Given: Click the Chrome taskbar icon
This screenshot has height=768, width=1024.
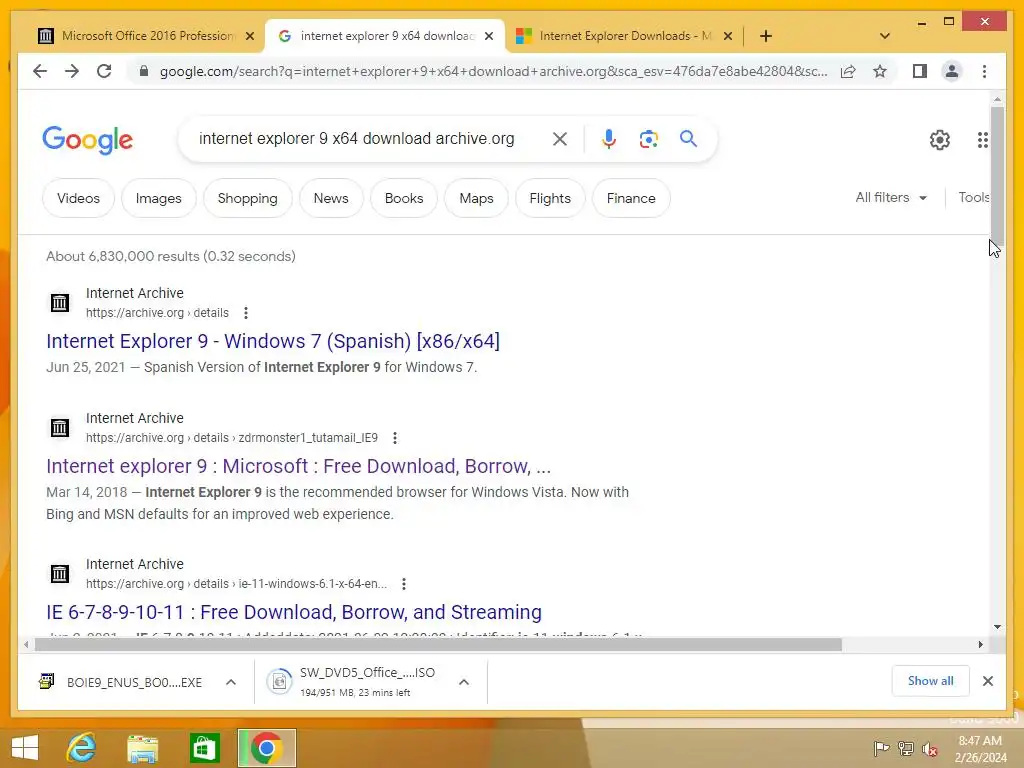Looking at the screenshot, I should (266, 748).
